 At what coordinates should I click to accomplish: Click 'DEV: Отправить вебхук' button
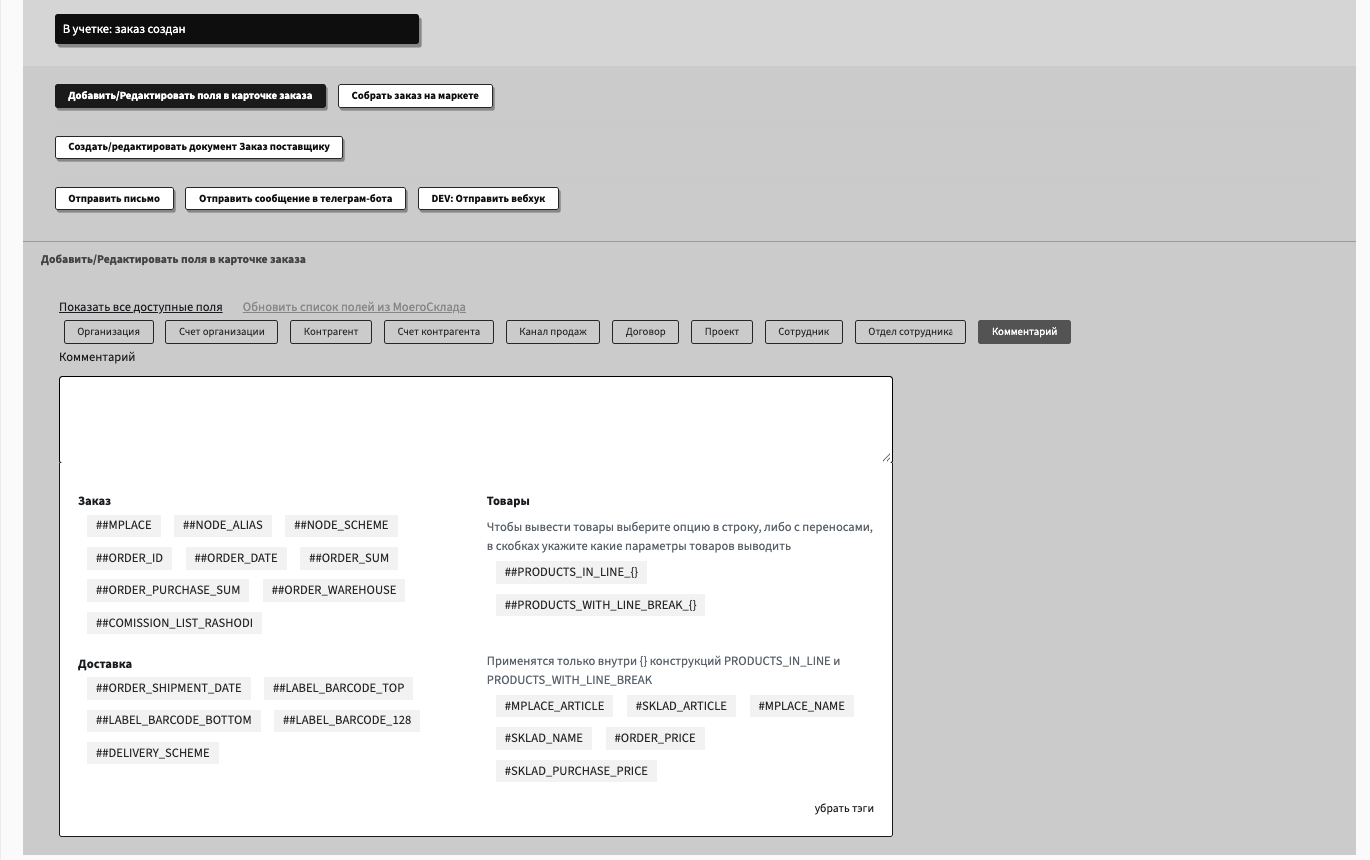pos(488,199)
